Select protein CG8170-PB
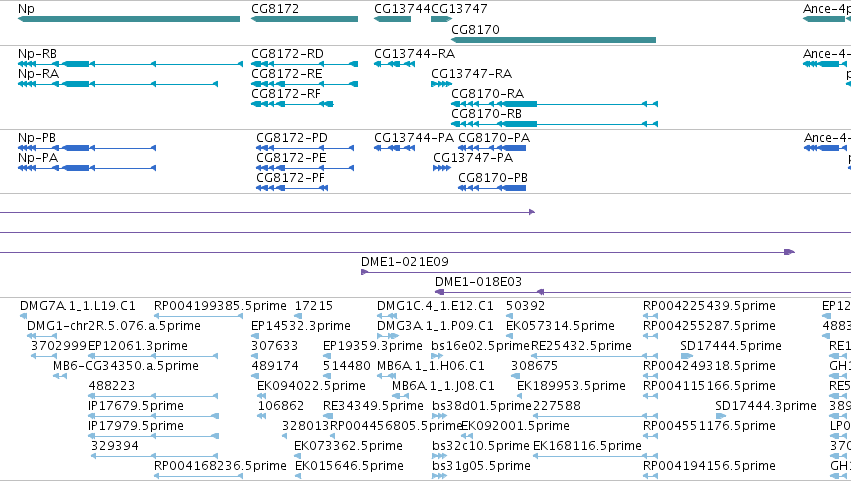The width and height of the screenshot is (851, 481). tap(492, 188)
